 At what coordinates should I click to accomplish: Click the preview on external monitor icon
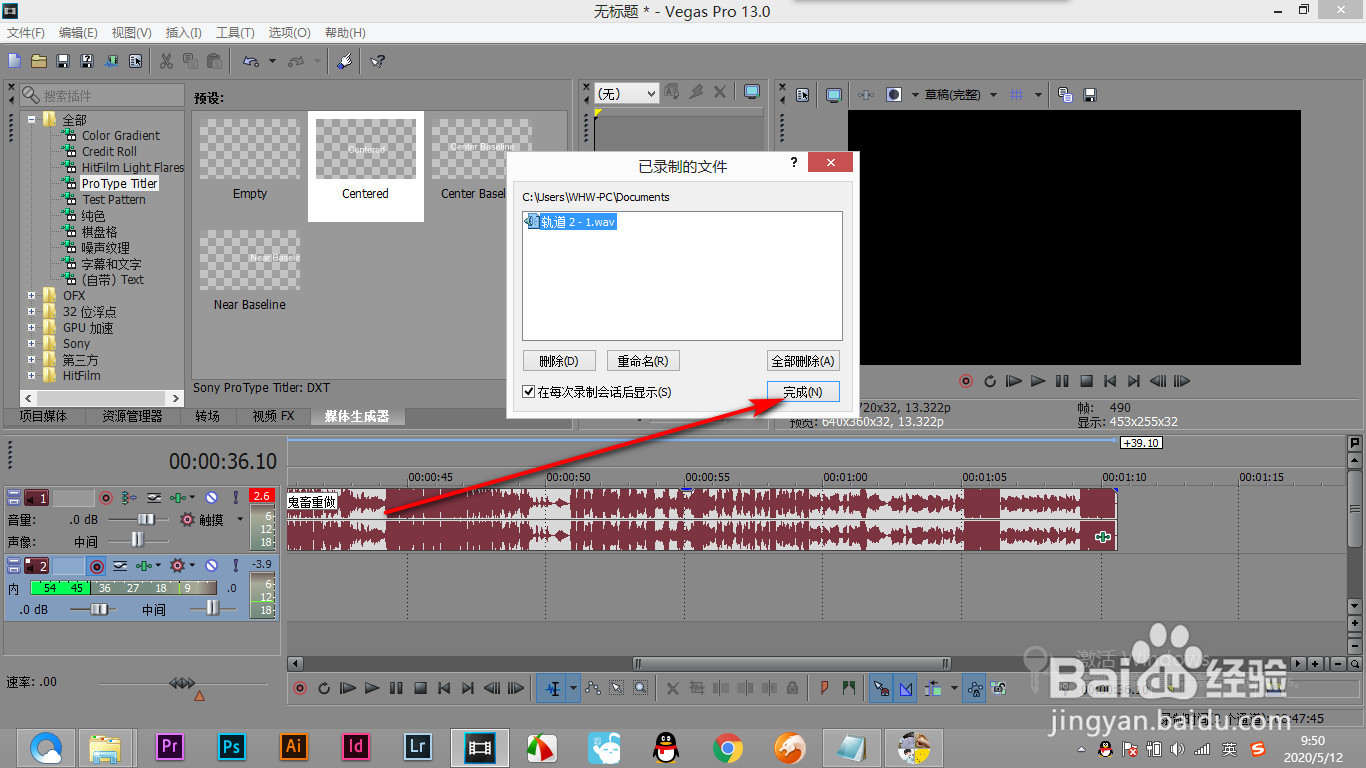(833, 95)
